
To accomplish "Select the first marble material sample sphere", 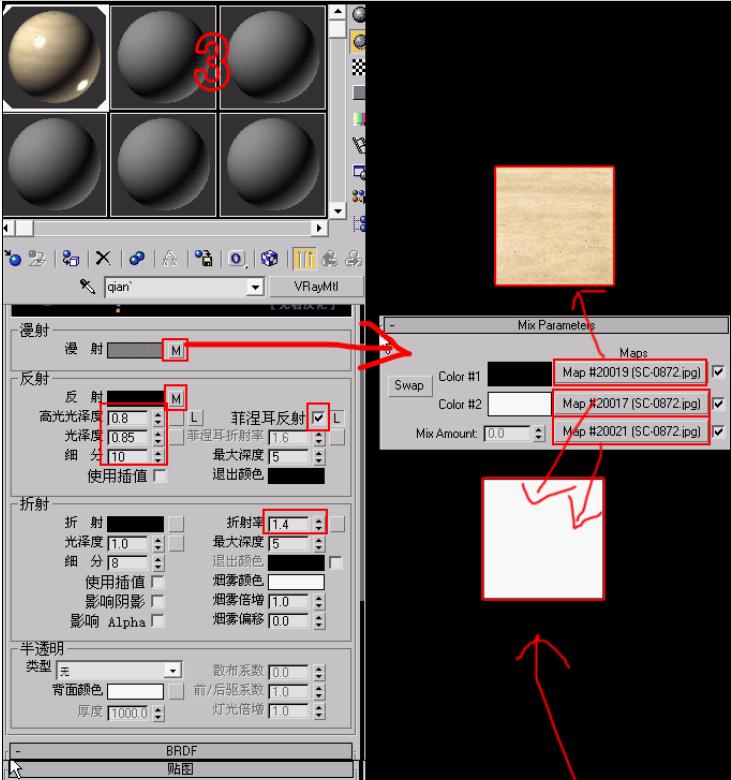I will tap(54, 56).
